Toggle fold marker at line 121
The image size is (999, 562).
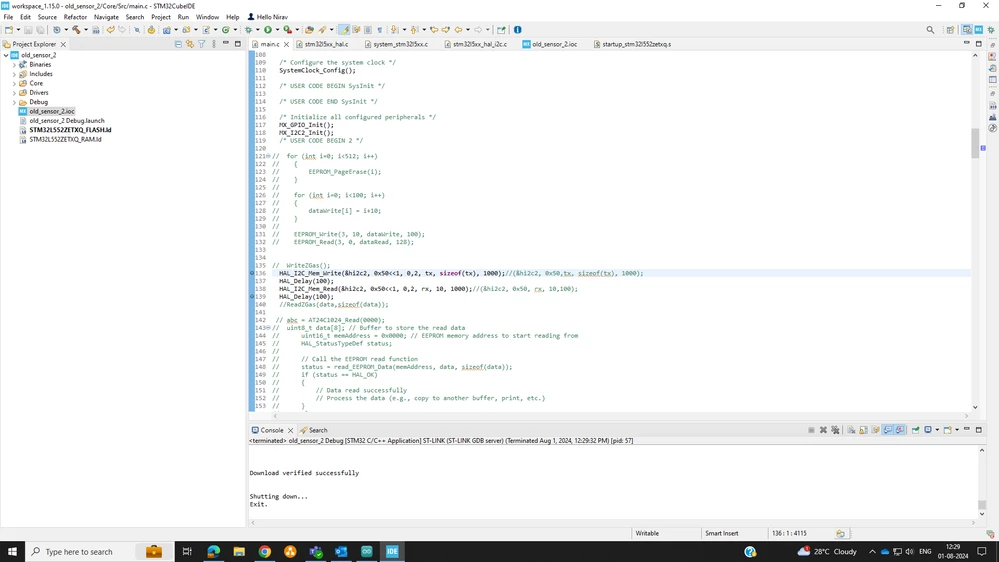268,156
